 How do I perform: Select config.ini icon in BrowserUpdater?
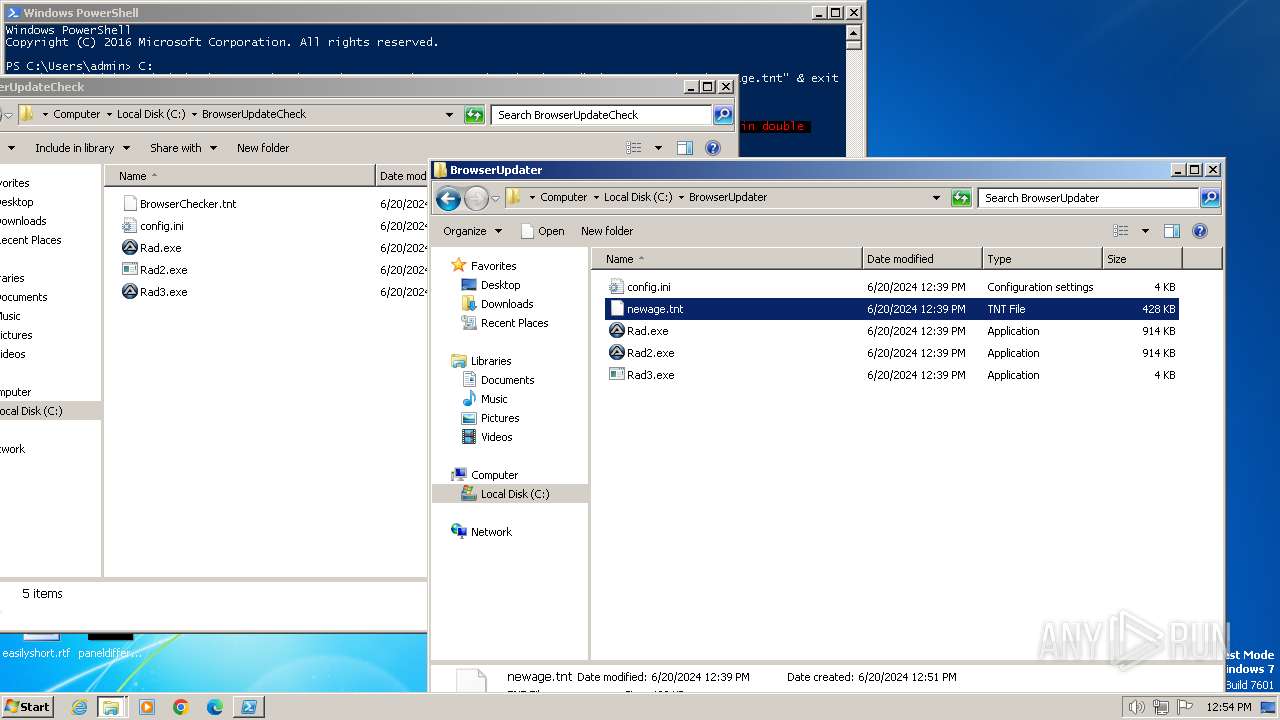(x=617, y=287)
